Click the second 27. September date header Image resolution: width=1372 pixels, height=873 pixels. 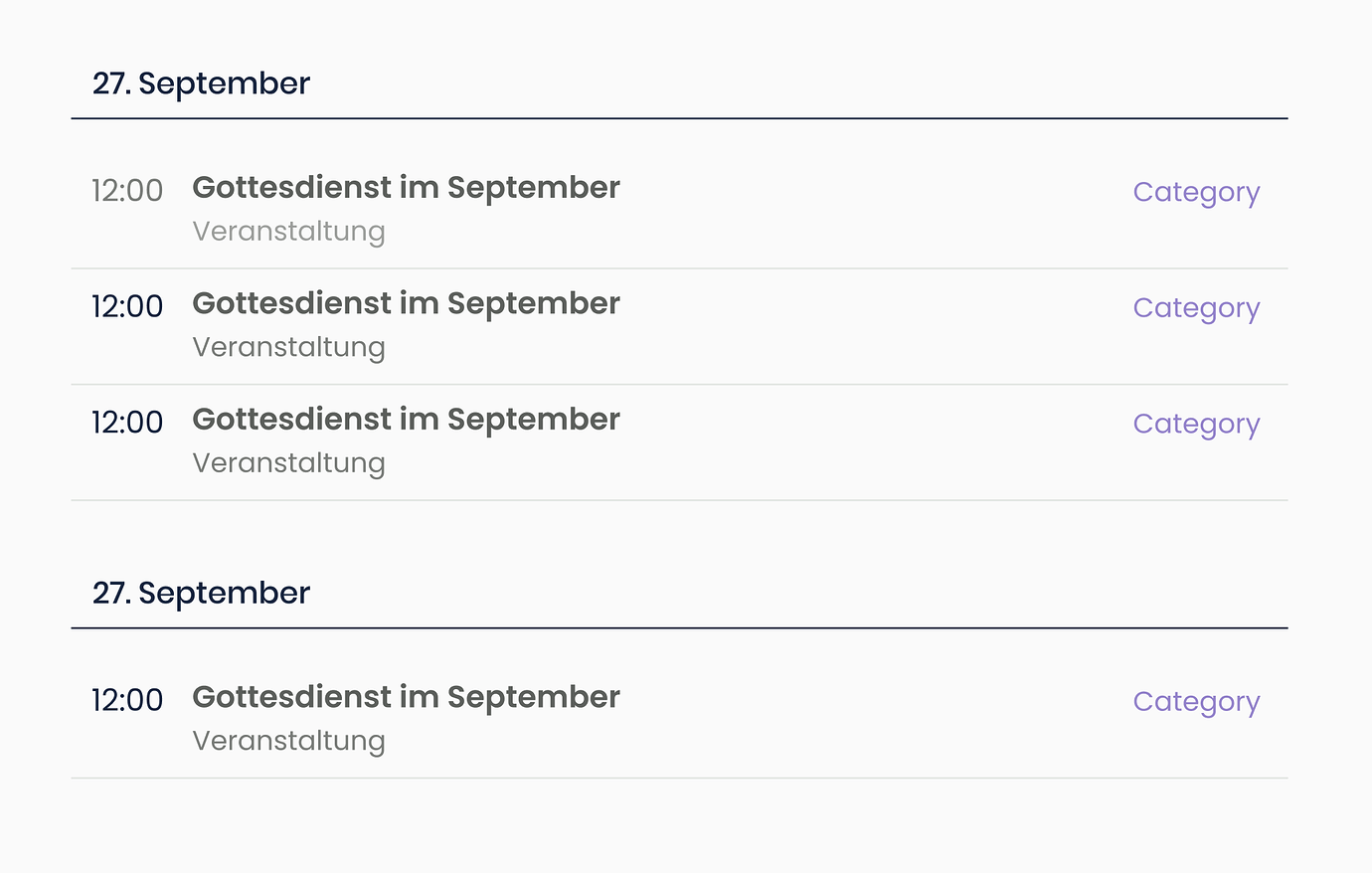click(x=201, y=593)
